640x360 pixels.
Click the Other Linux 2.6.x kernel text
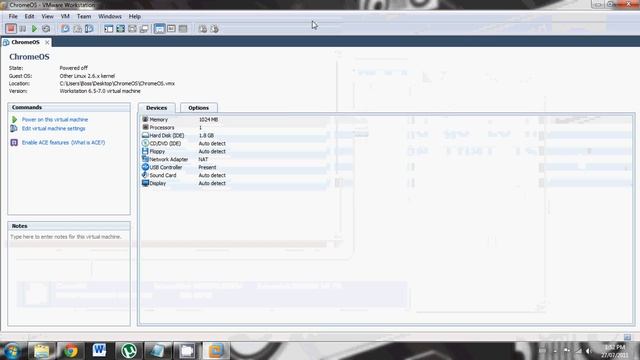pyautogui.click(x=87, y=76)
